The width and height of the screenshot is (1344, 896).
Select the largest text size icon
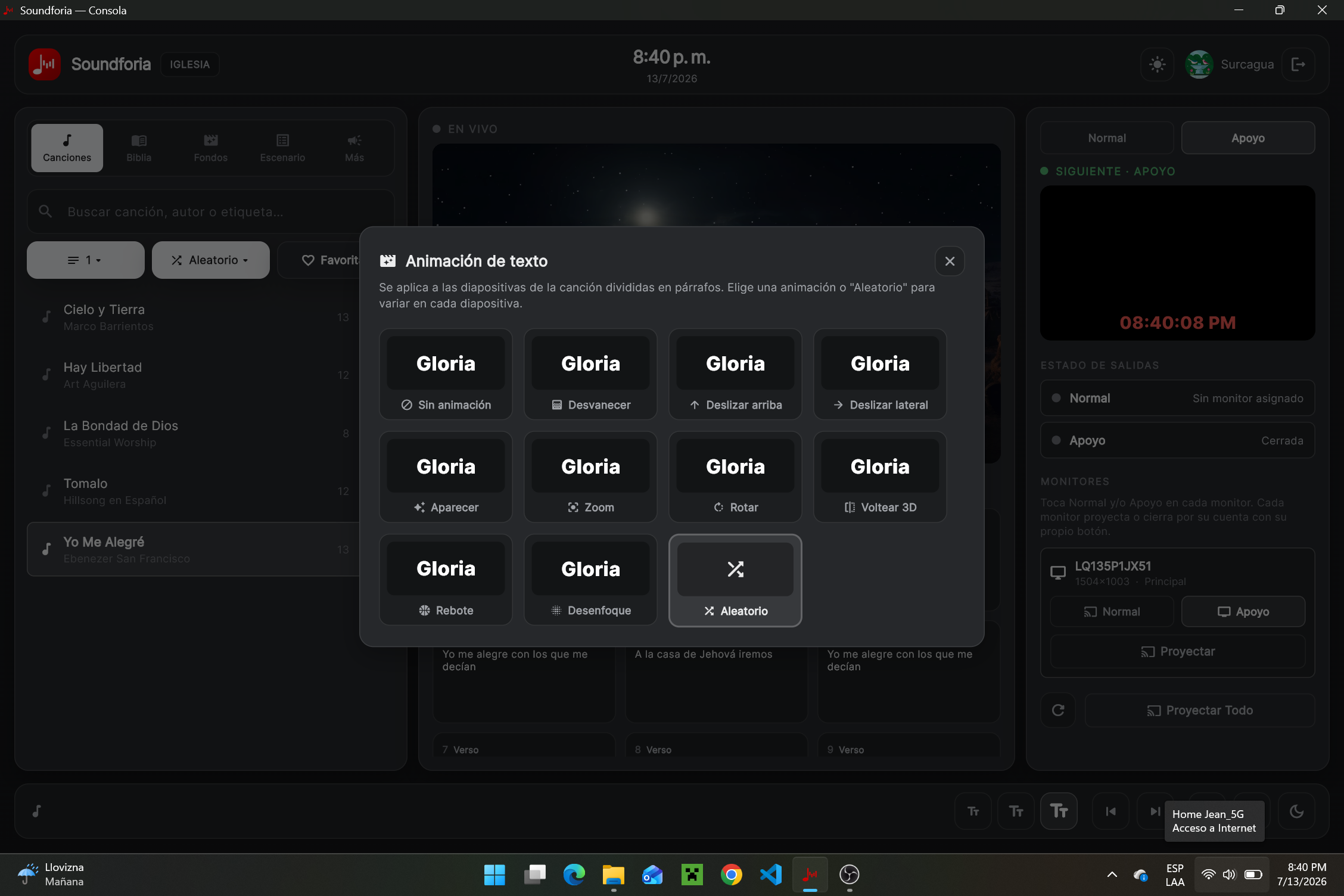pos(1059,811)
